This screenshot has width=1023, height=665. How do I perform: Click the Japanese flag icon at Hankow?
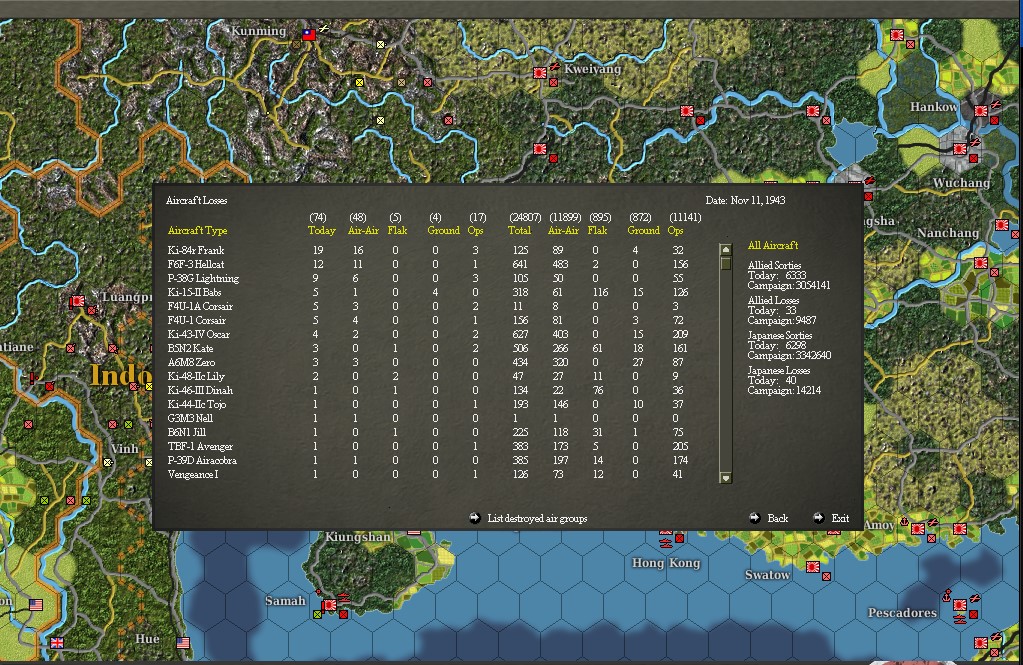980,110
